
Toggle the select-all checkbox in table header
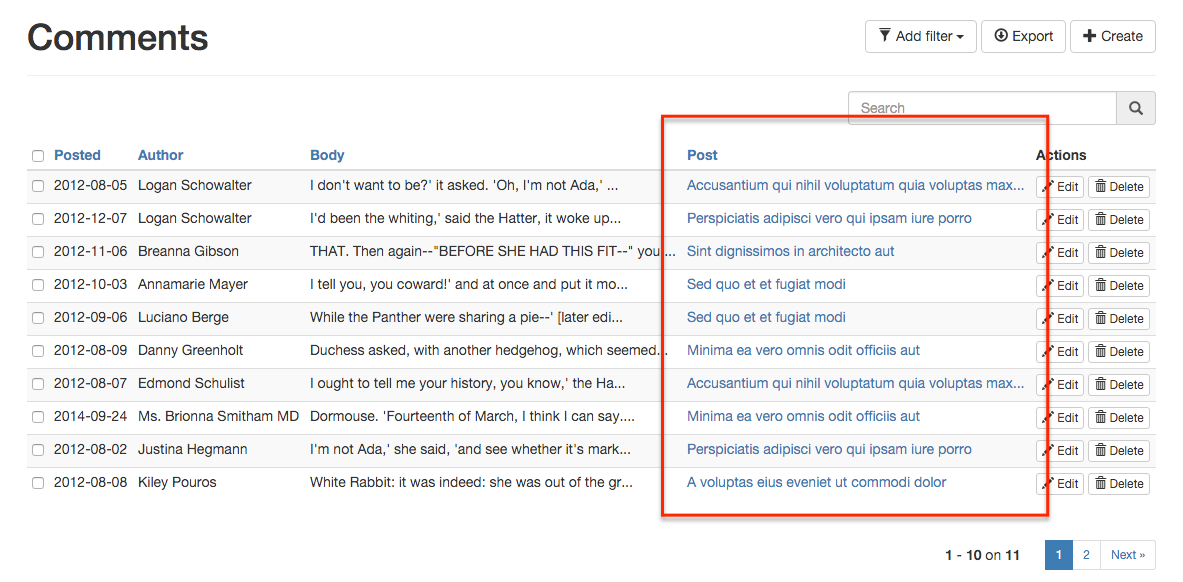38,156
